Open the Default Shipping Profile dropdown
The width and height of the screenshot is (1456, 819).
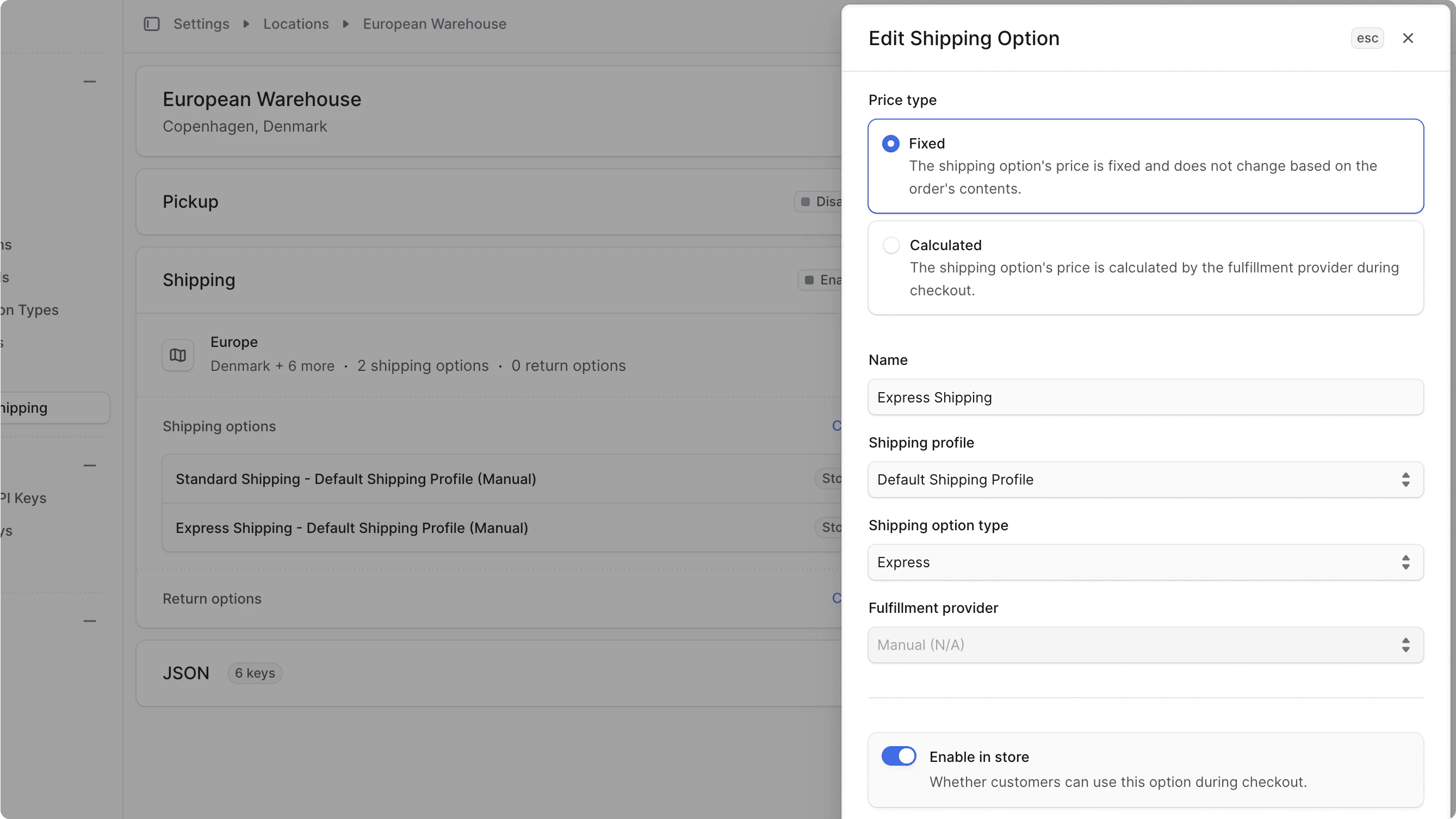coord(1145,479)
